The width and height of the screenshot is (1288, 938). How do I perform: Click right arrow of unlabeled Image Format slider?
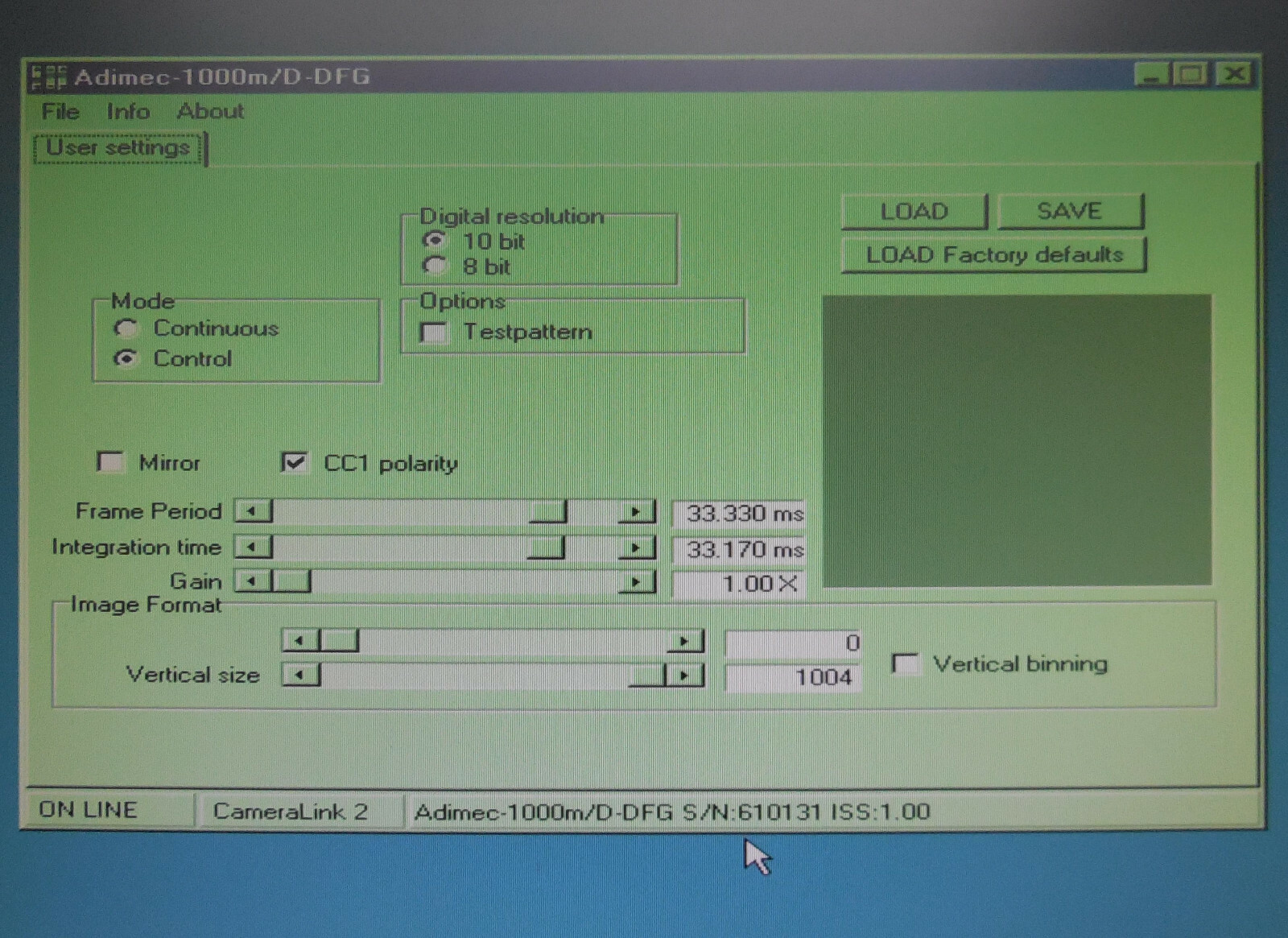coord(684,642)
